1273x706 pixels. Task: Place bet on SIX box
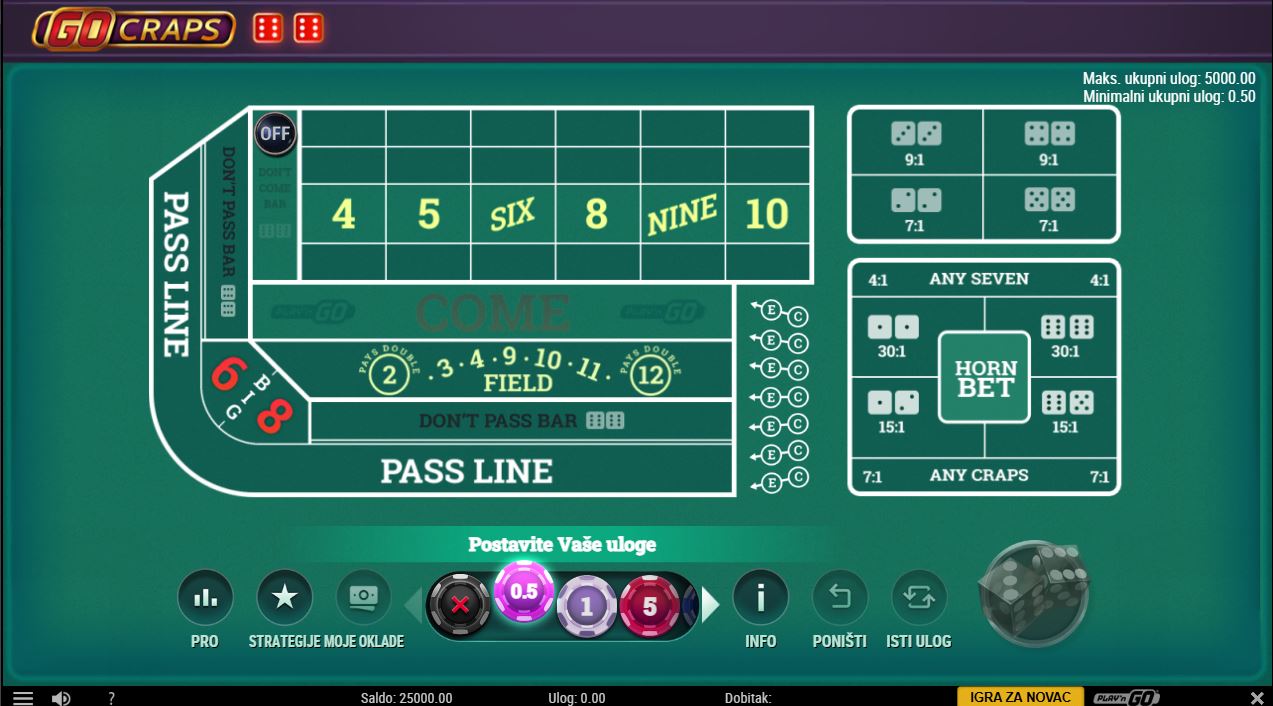513,213
